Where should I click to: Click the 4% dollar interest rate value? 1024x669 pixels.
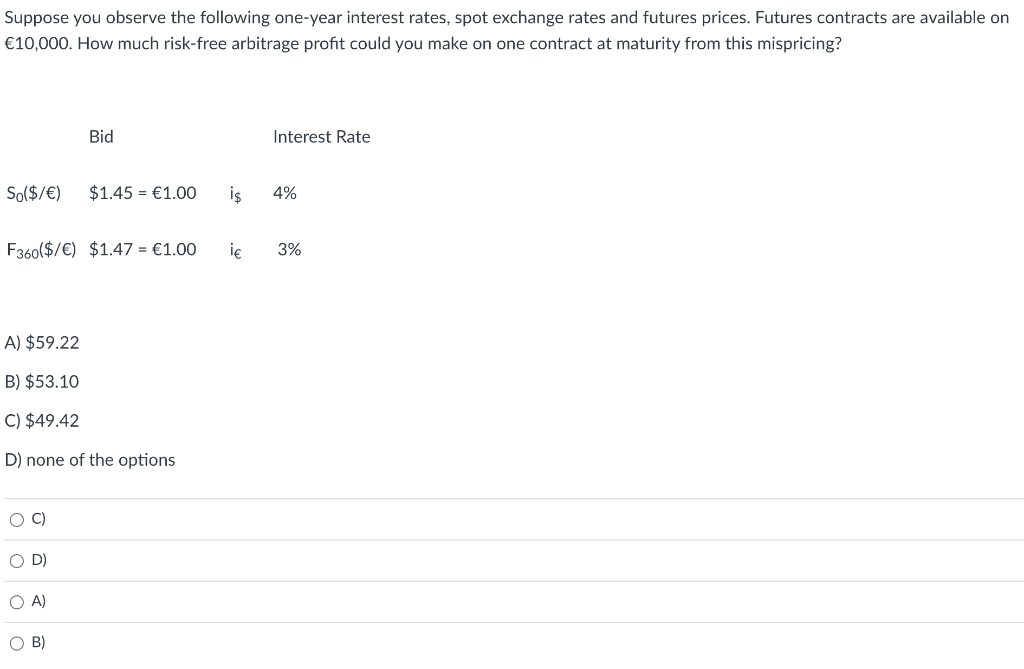point(285,193)
